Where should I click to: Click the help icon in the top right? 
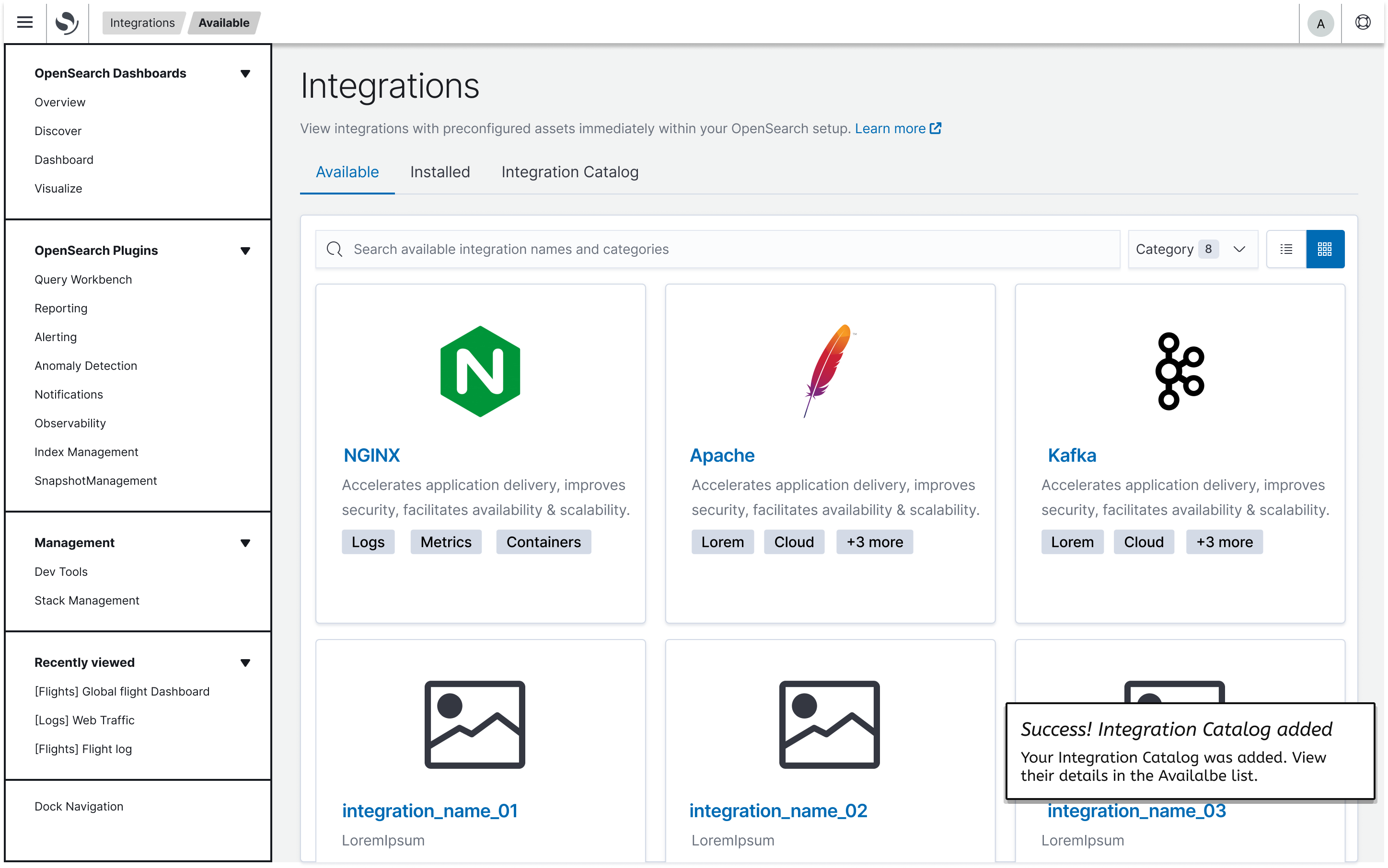click(x=1363, y=23)
